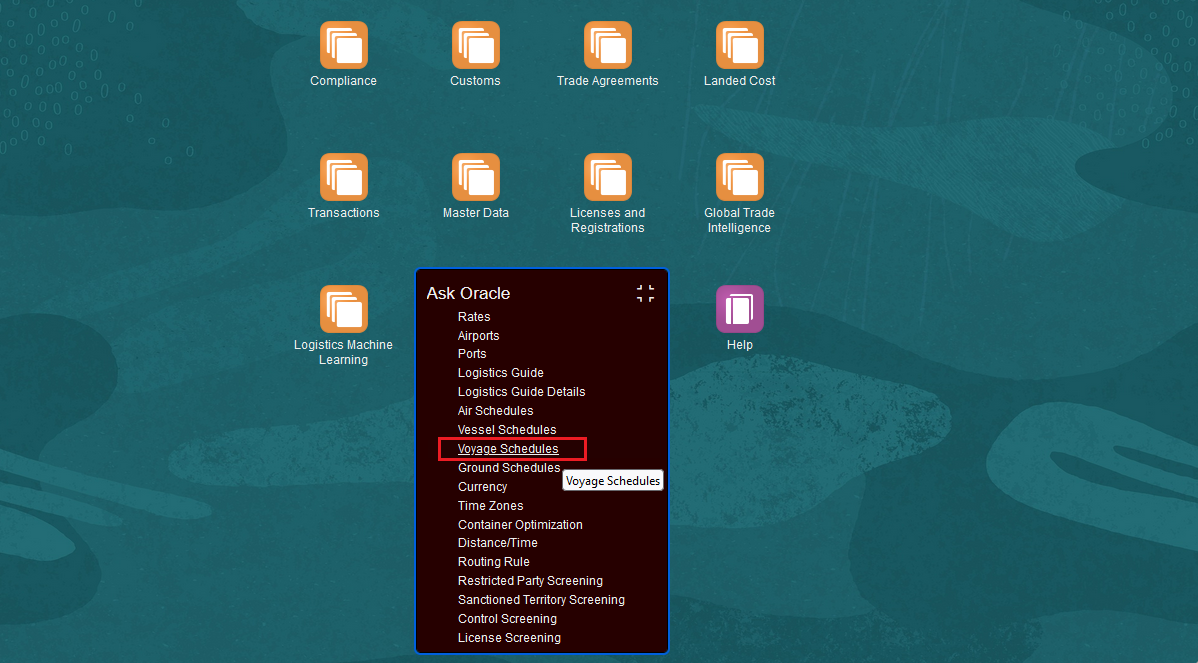Select Airports in Ask Oracle list
This screenshot has width=1198, height=663.
[x=478, y=335]
